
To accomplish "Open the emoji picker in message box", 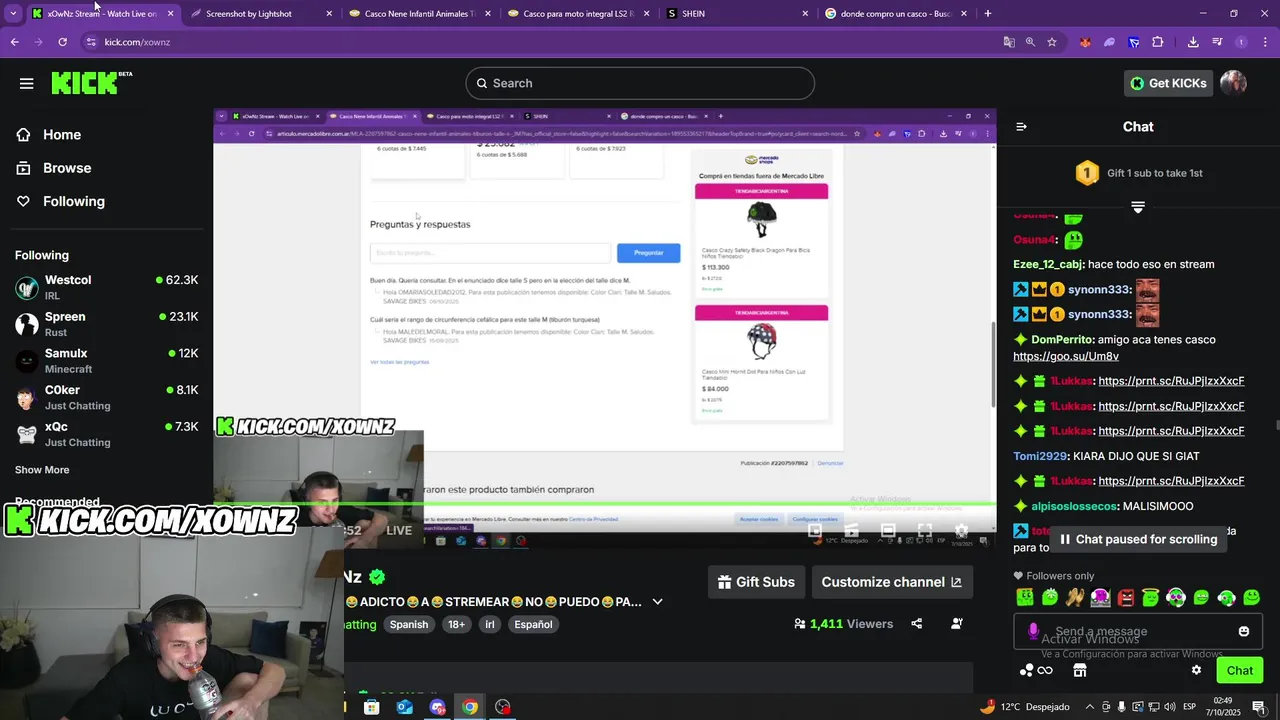I will 1244,631.
